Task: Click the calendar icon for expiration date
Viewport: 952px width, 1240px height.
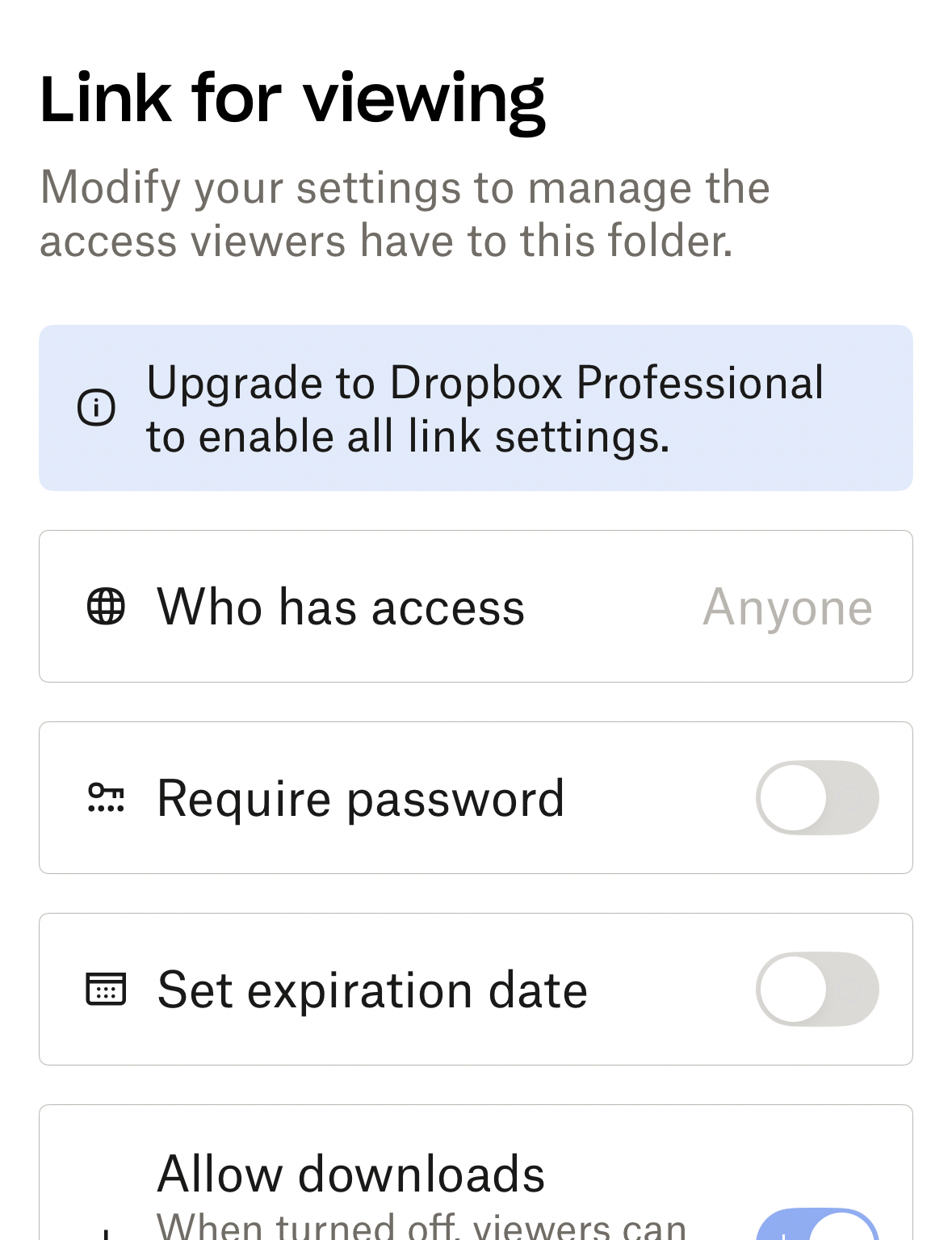Action: pyautogui.click(x=106, y=990)
